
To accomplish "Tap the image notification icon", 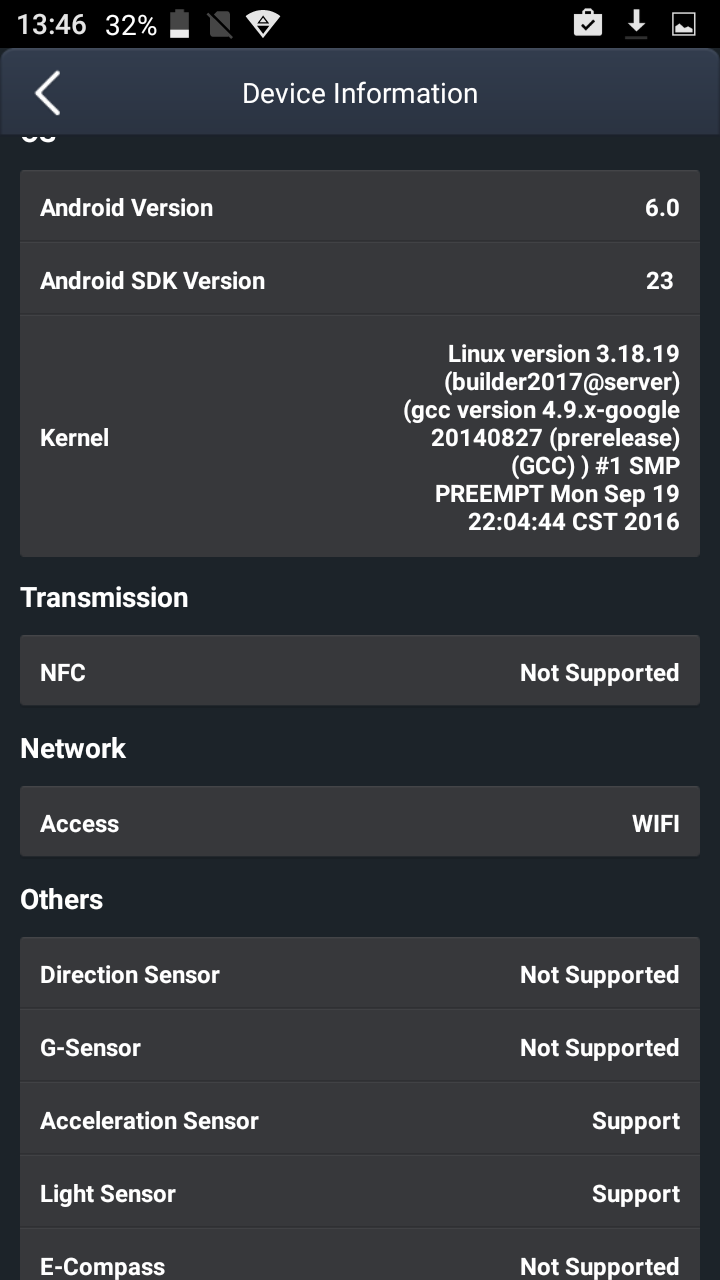I will click(684, 25).
